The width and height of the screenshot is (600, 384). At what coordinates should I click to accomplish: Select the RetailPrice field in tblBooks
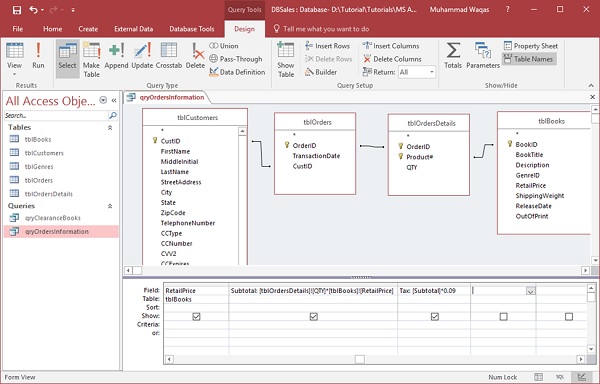[x=531, y=185]
